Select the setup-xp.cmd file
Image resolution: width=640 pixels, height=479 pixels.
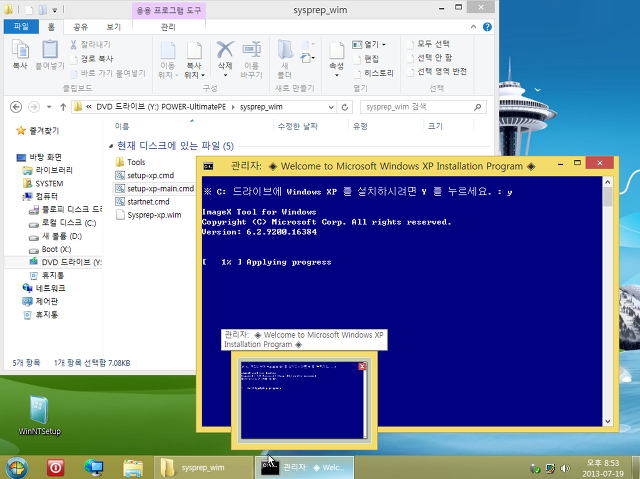pyautogui.click(x=145, y=175)
